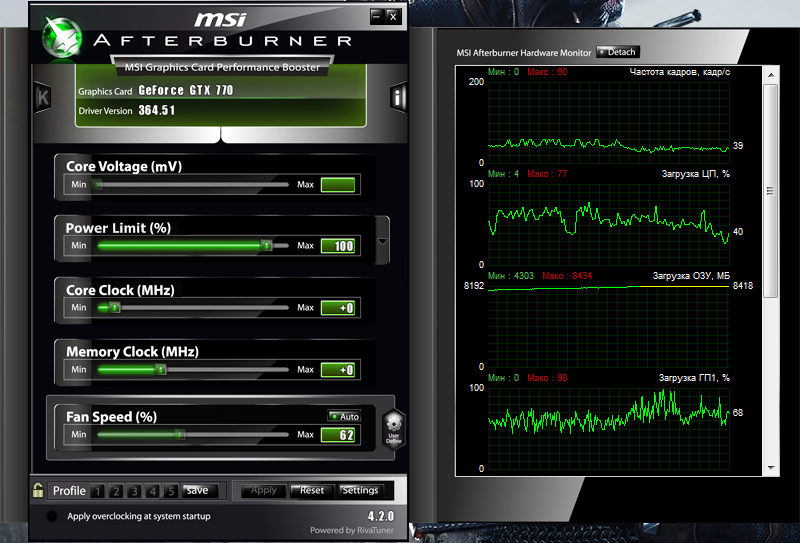The height and width of the screenshot is (543, 800).
Task: Click the 4.2.0 version number
Action: click(x=381, y=516)
